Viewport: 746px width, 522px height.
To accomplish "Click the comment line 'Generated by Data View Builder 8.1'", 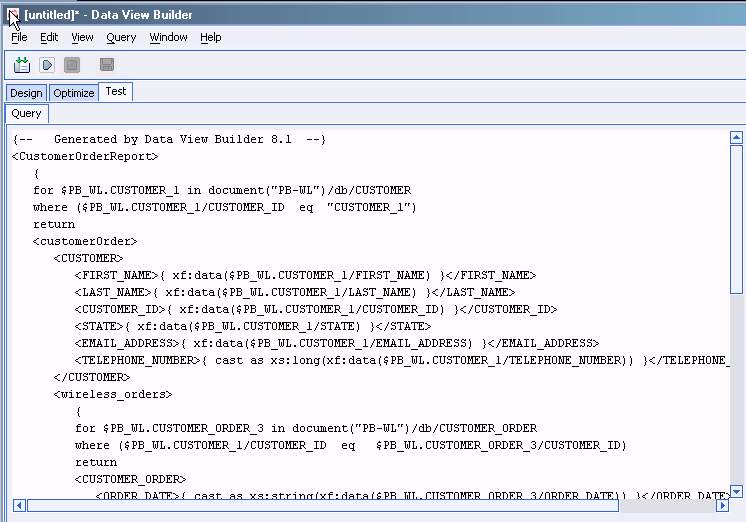I will click(169, 139).
